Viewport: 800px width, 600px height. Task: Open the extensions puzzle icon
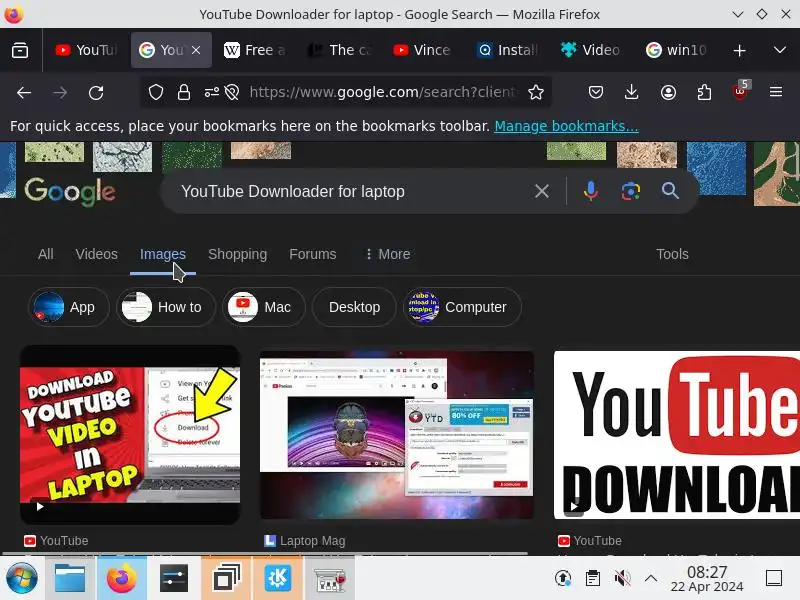point(704,92)
